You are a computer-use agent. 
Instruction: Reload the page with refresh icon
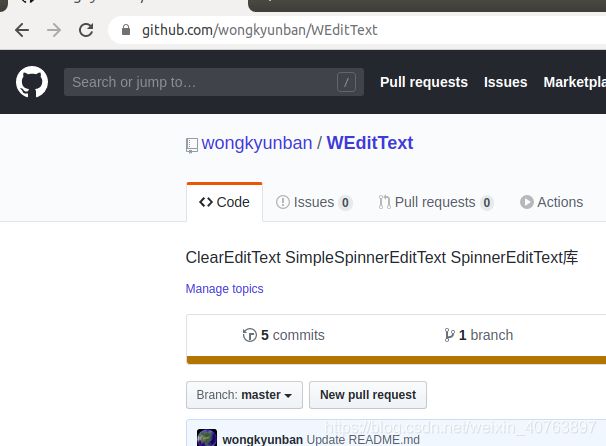click(x=86, y=30)
